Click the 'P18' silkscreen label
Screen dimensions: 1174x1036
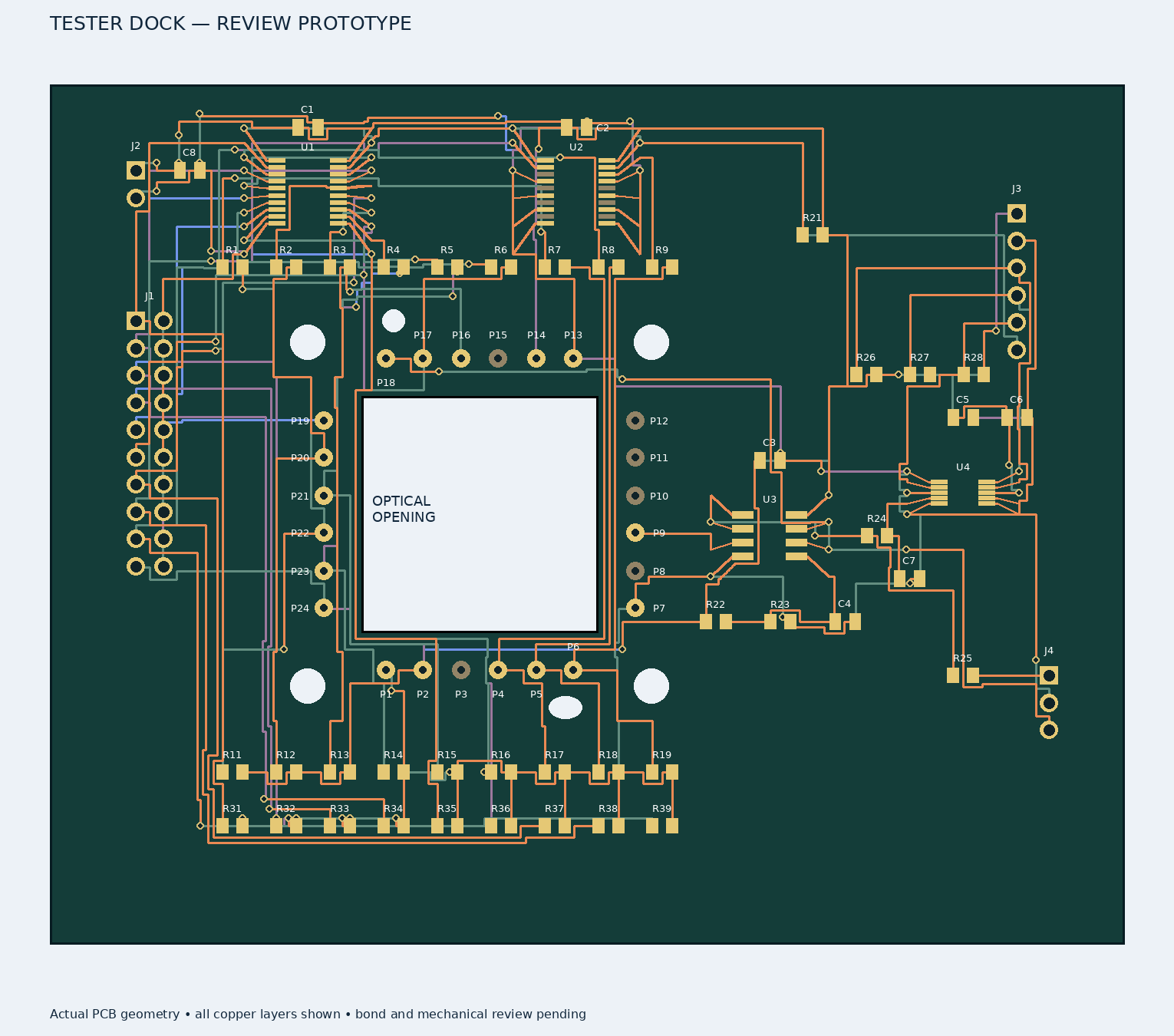[x=386, y=383]
